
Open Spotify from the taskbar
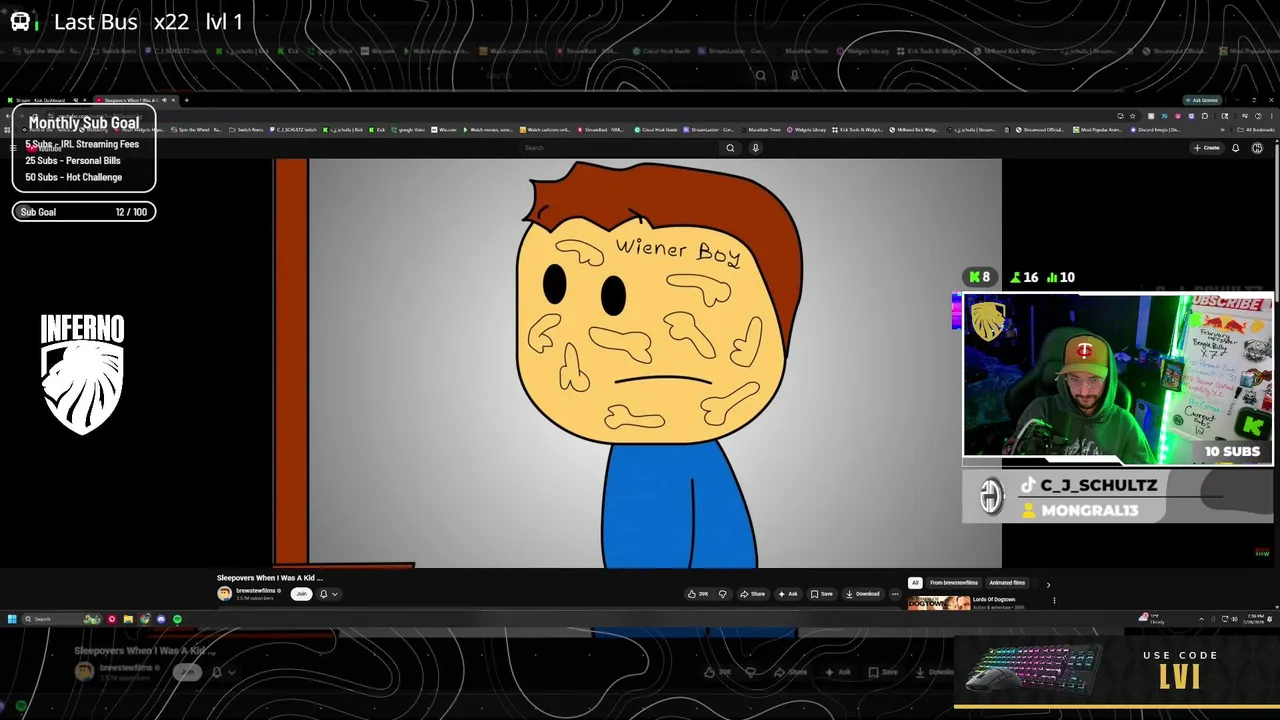pyautogui.click(x=177, y=619)
